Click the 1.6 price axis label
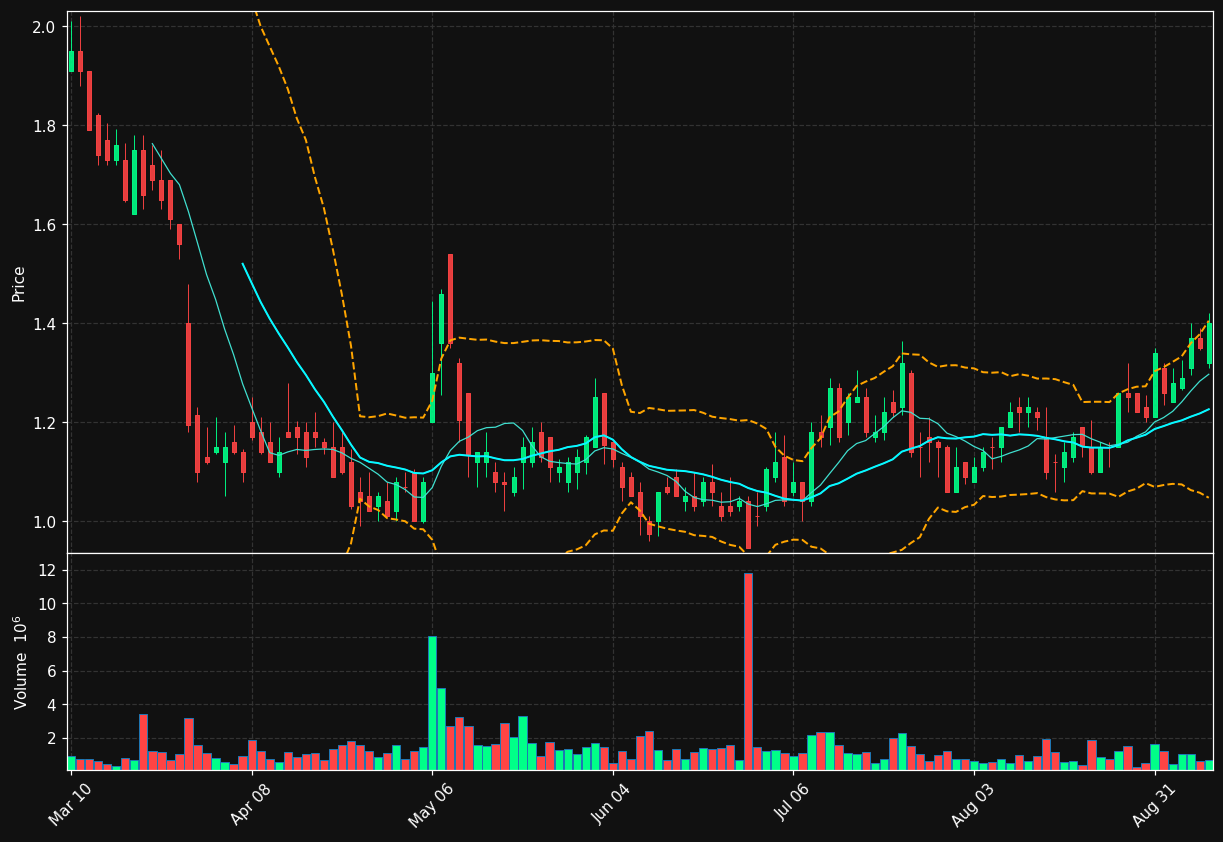Image resolution: width=1223 pixels, height=842 pixels. tap(43, 225)
